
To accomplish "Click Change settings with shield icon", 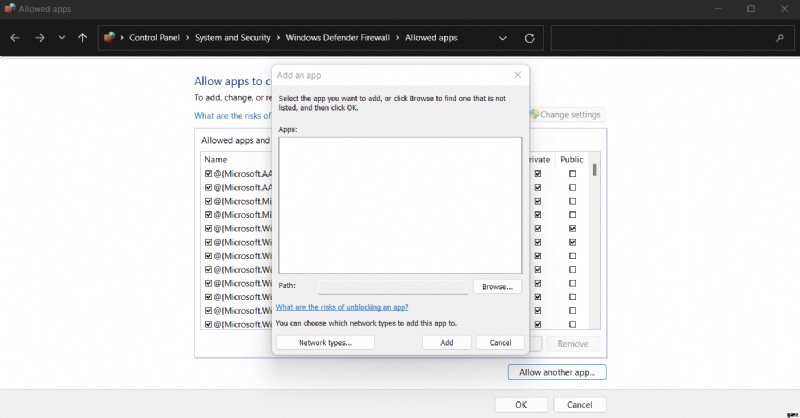I will 566,115.
